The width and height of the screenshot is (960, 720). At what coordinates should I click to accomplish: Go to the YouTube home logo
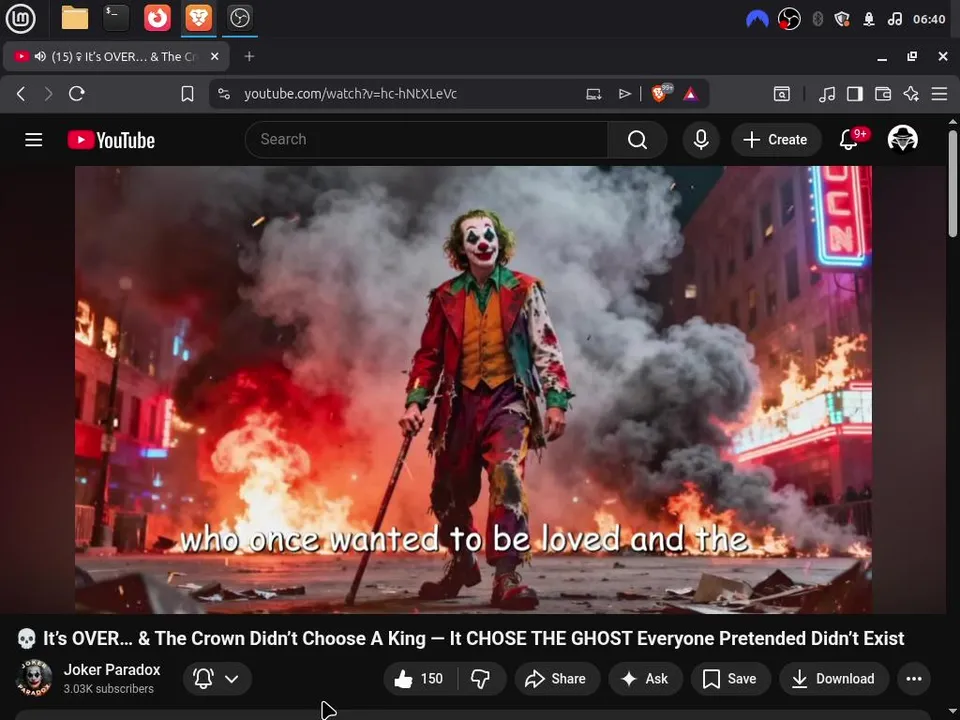pyautogui.click(x=111, y=140)
